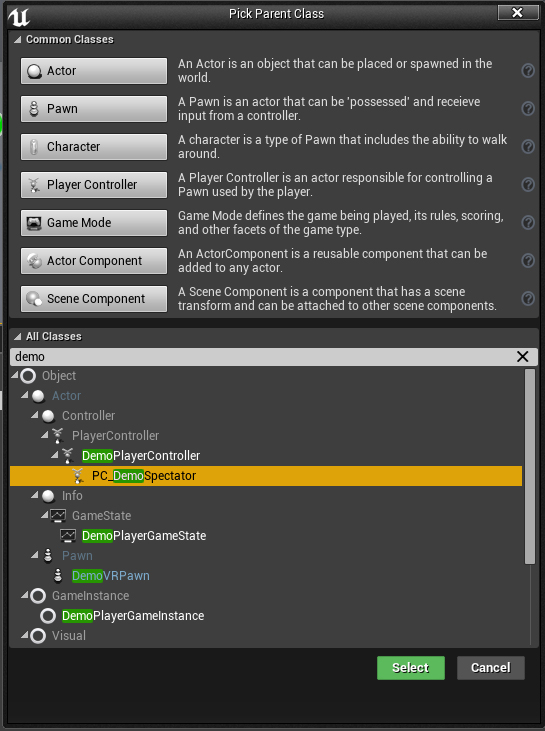545x731 pixels.
Task: Click the Info sphere icon
Action: [48, 496]
